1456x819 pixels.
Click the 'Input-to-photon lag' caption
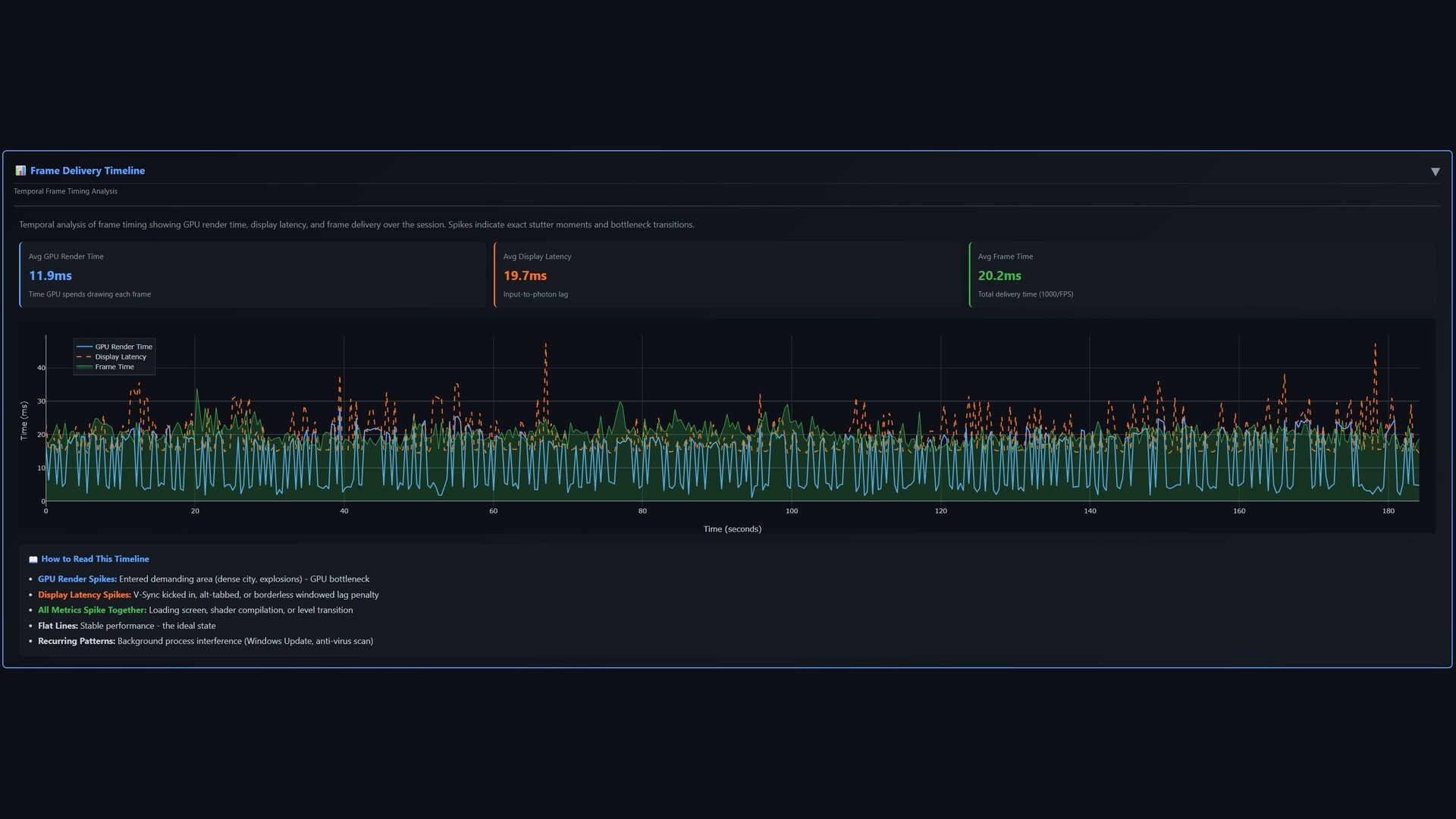click(x=535, y=294)
